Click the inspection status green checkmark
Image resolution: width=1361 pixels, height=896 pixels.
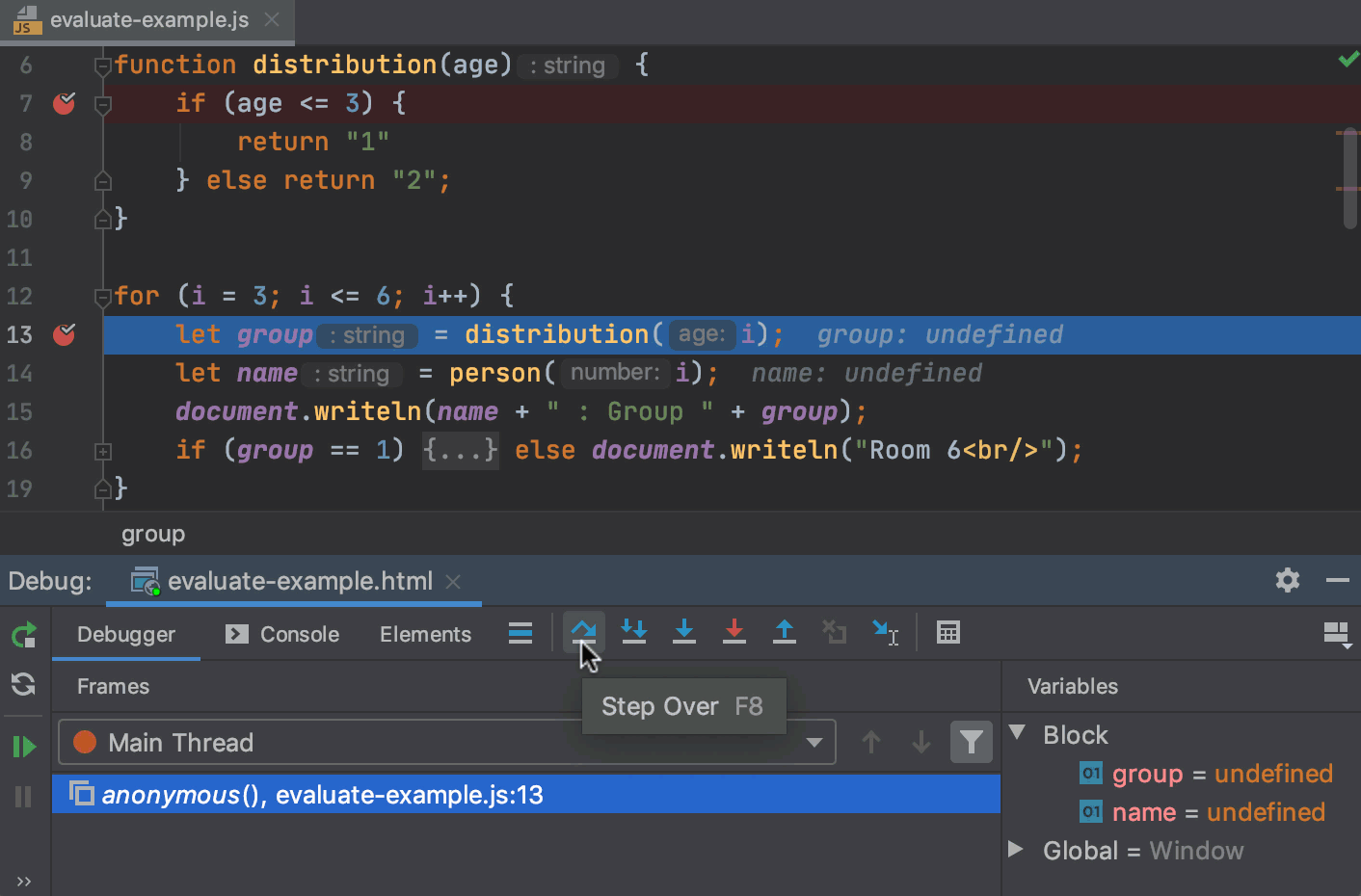(1348, 60)
